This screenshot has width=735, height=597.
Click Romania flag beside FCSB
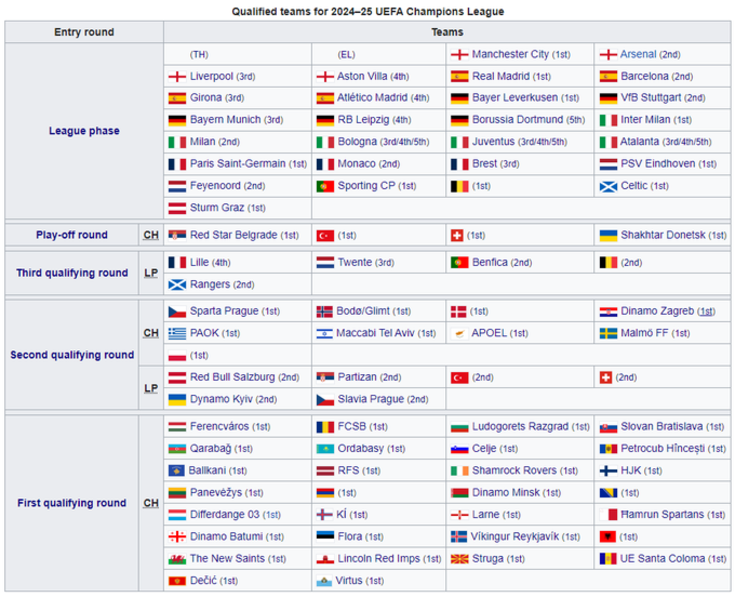(x=325, y=427)
